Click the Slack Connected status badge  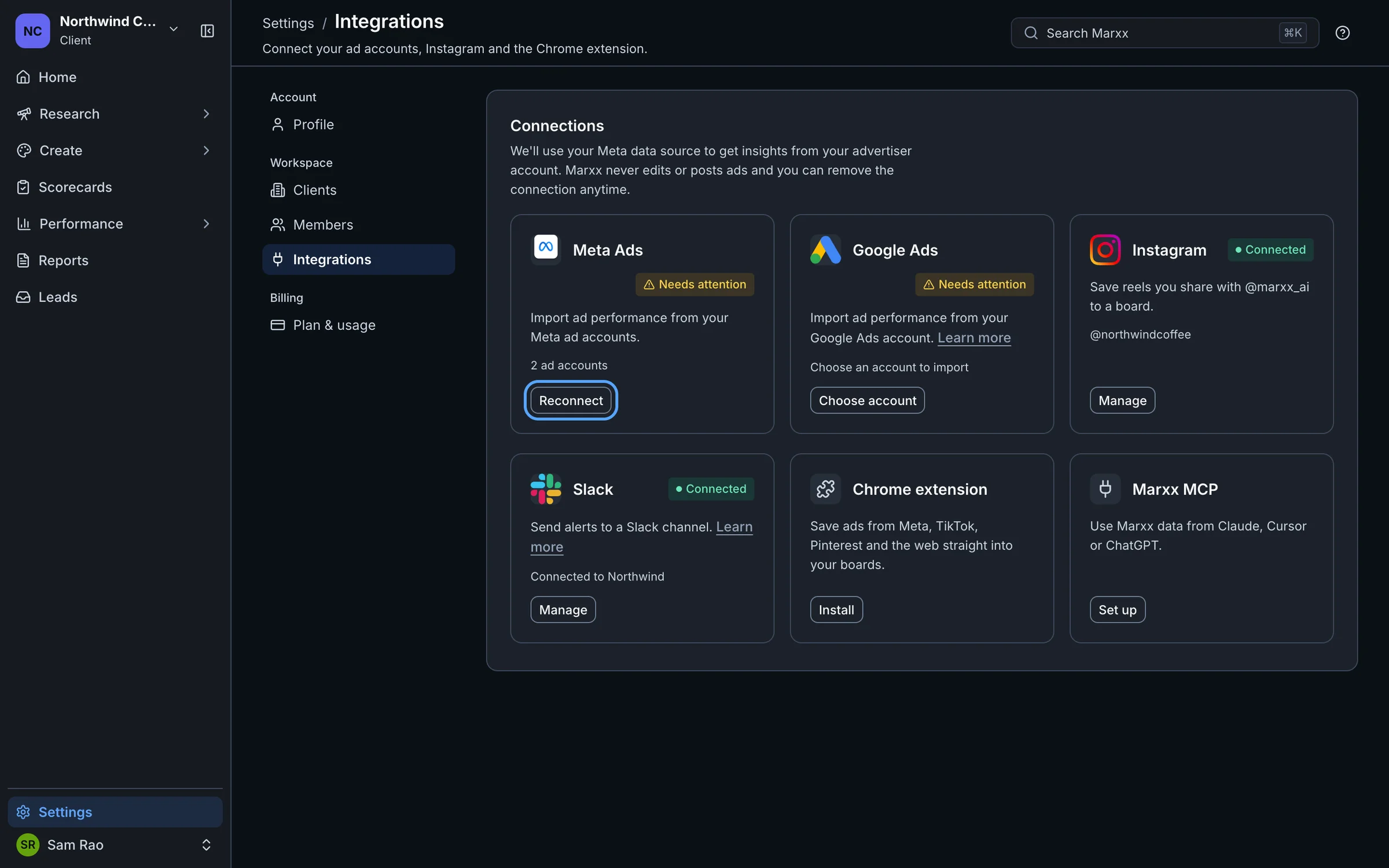coord(711,489)
